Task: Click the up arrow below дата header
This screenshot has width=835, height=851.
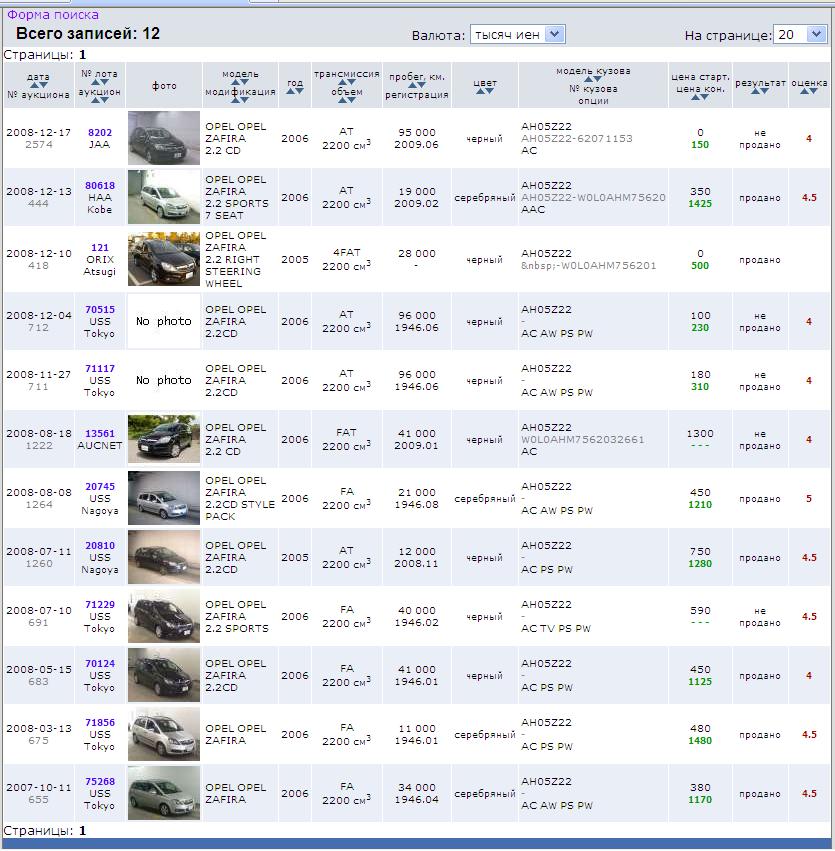Action: 32,85
